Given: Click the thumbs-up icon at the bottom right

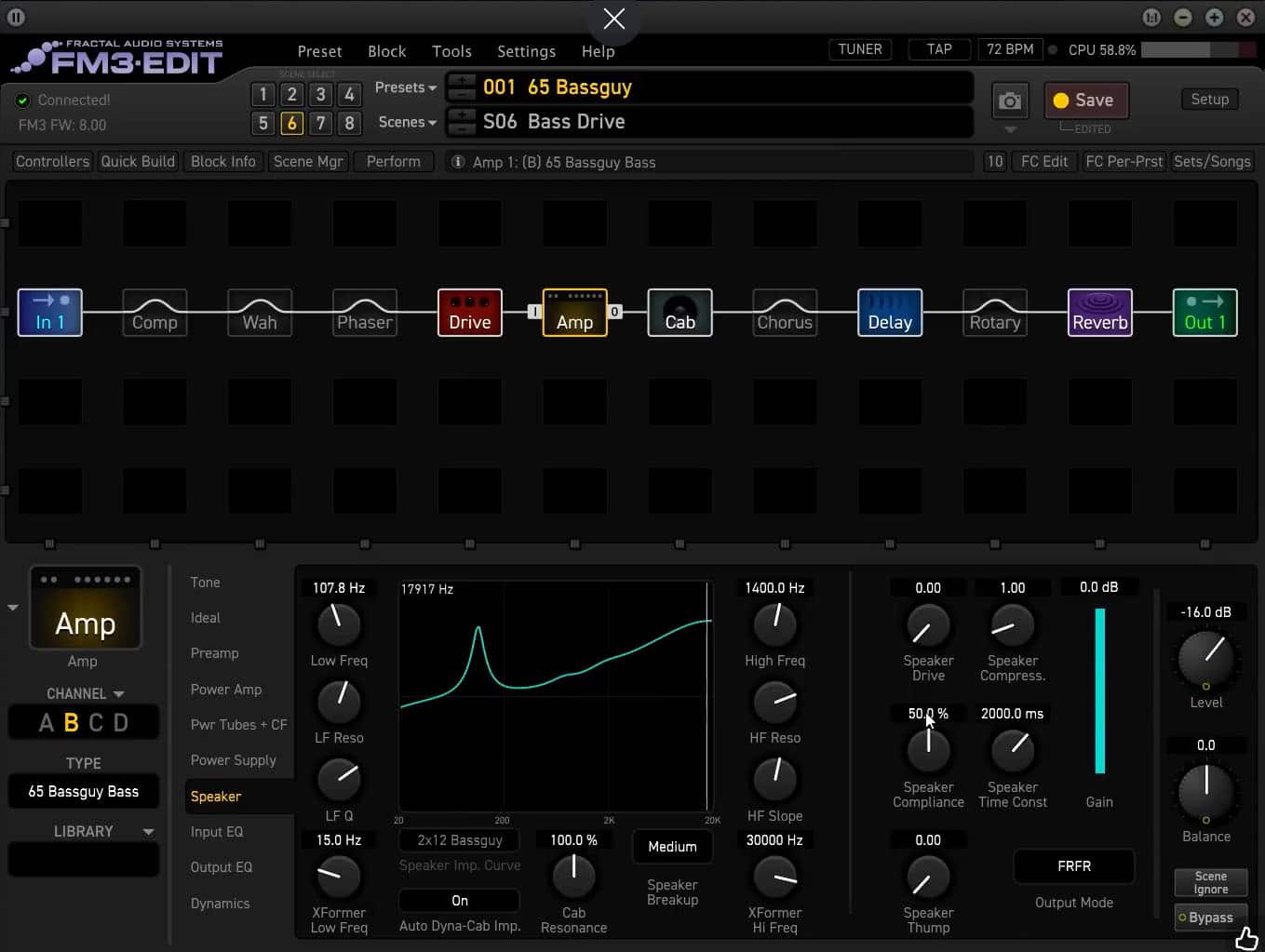Looking at the screenshot, I should tap(1246, 938).
